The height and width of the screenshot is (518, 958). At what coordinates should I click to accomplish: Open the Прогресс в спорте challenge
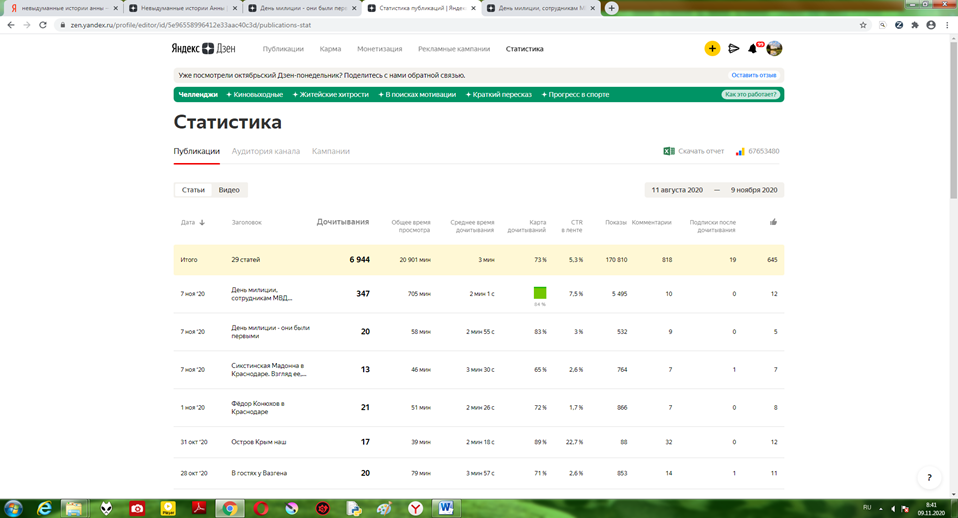[576, 95]
